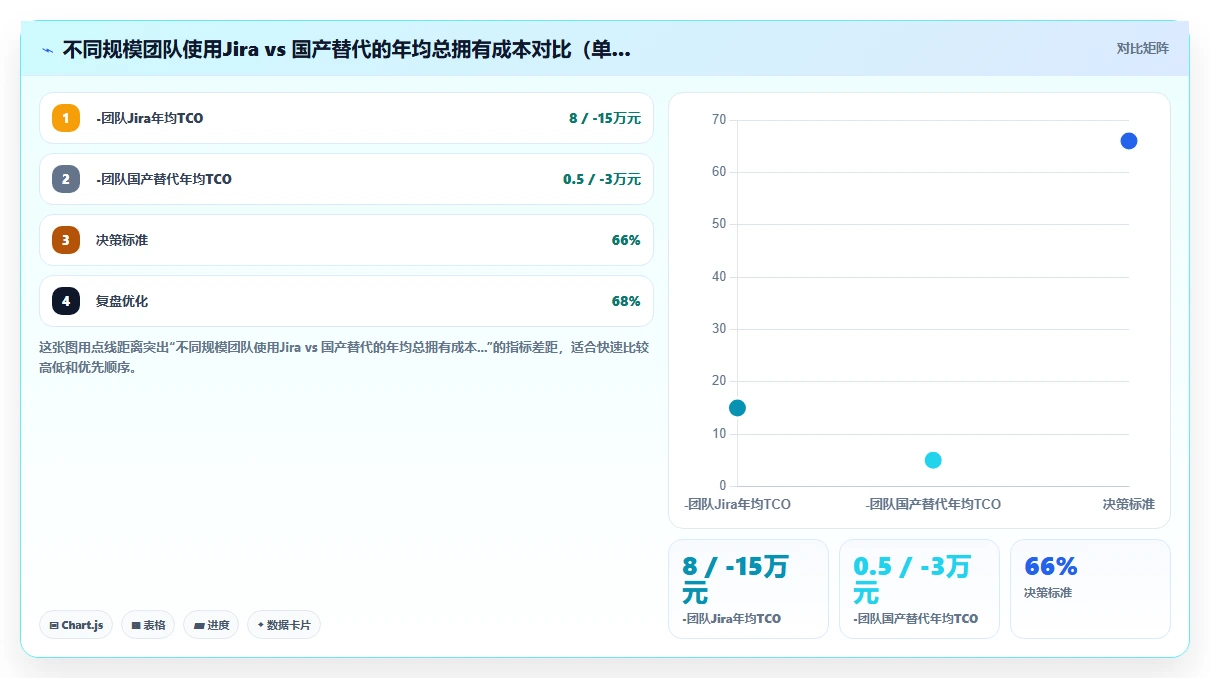1210x678 pixels.
Task: Click the gray number 2 badge
Action: [66, 179]
